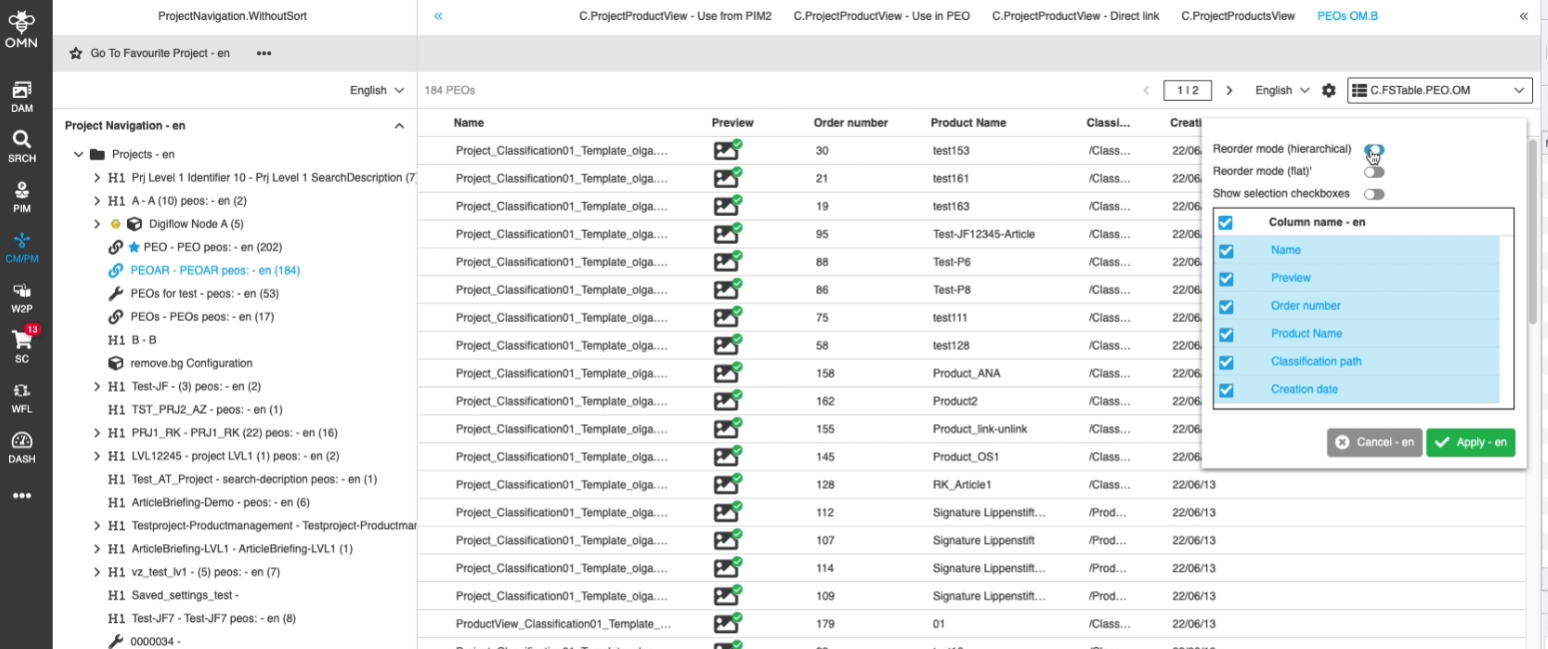
Task: Click Go To Favourite Project - en
Action: tap(160, 53)
